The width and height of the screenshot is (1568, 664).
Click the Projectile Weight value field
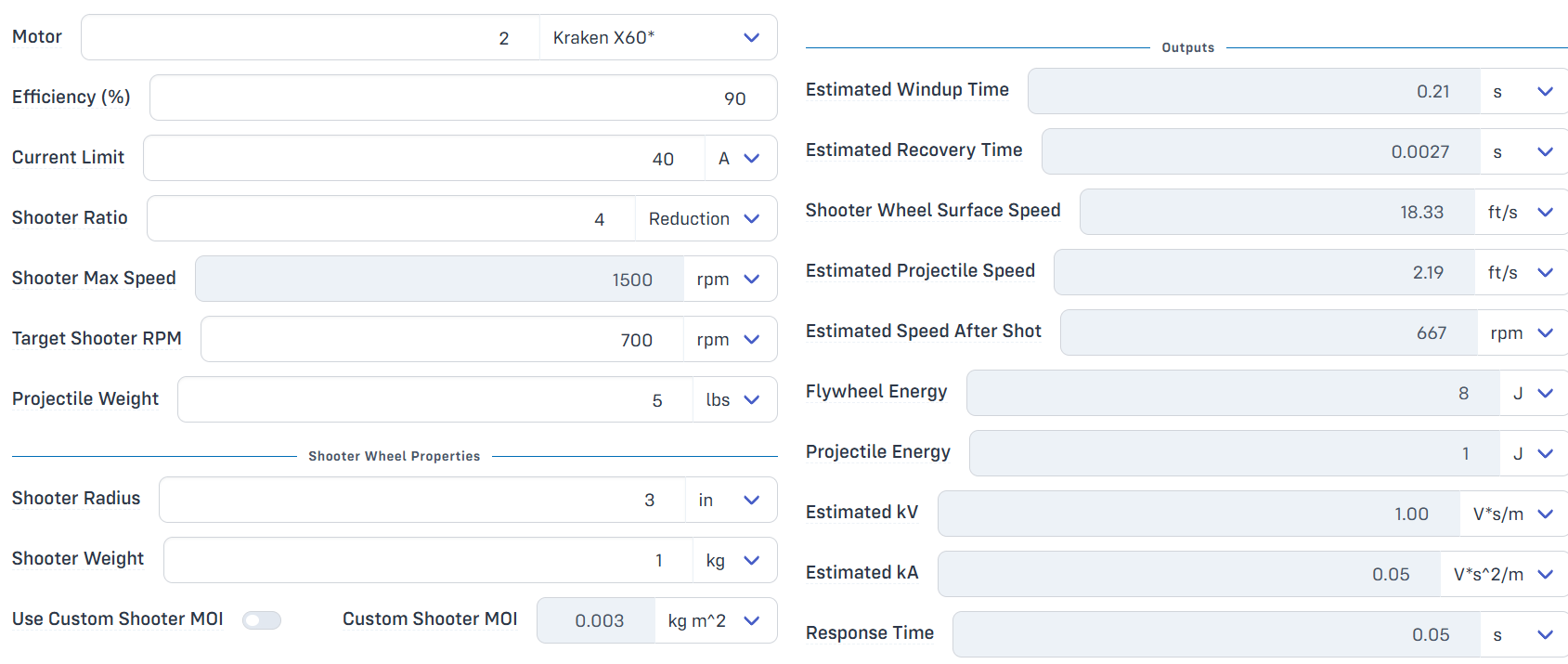tap(435, 399)
